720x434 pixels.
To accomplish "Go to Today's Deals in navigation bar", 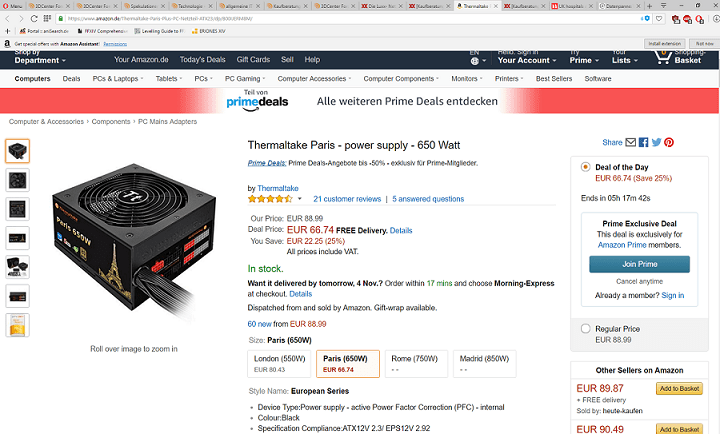I will point(202,60).
